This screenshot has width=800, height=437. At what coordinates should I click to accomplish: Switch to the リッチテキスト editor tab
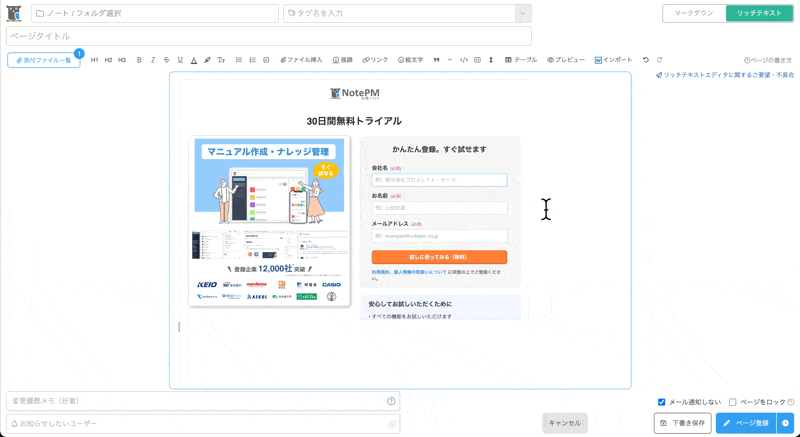click(759, 13)
